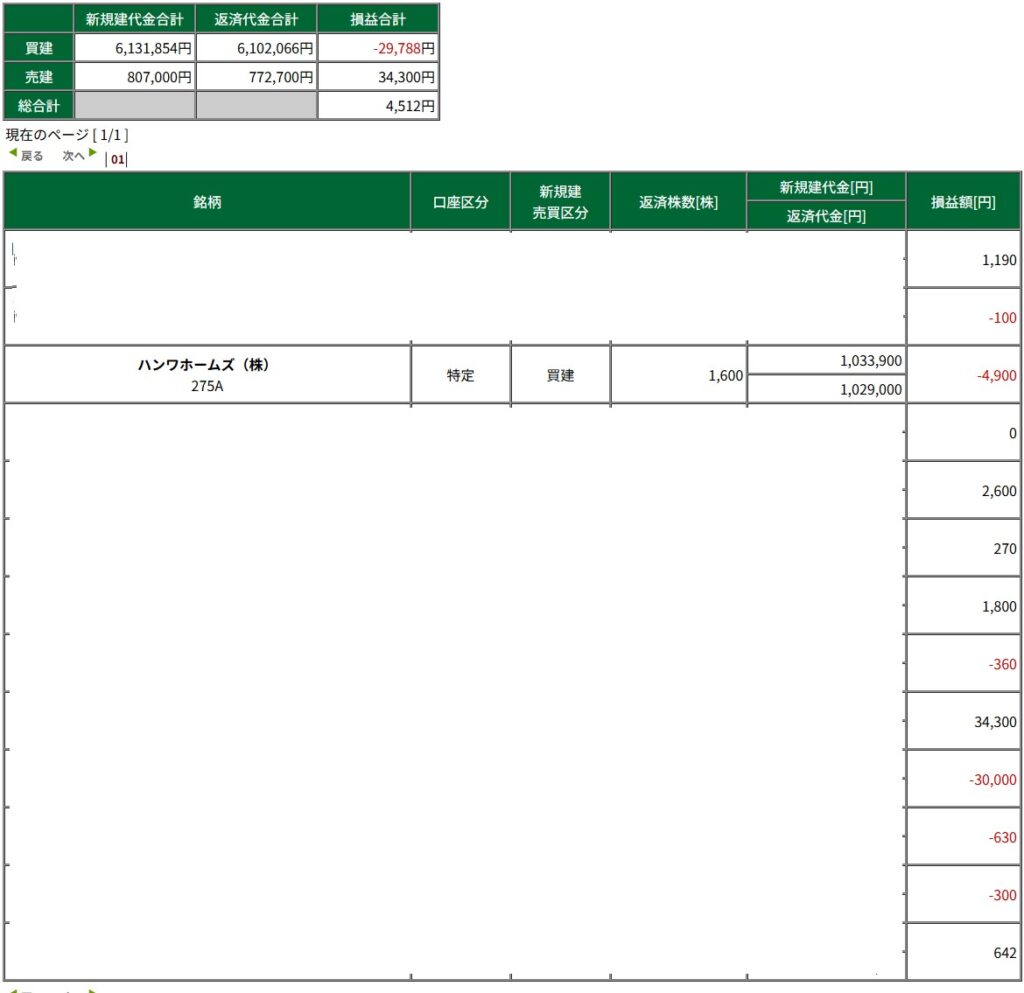1024x993 pixels.
Task: Select page number 01
Action: click(x=118, y=158)
